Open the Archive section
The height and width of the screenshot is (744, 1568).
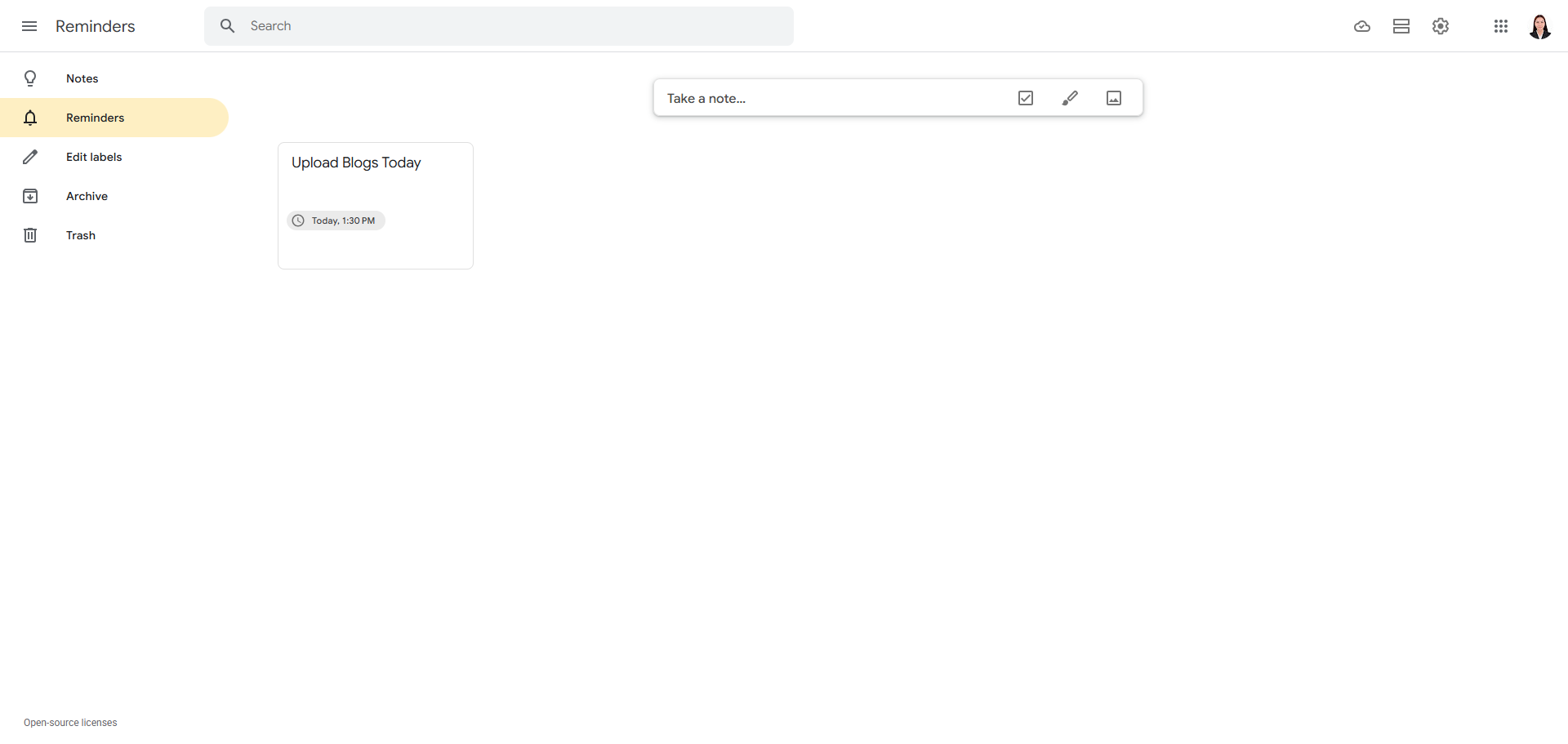(114, 196)
